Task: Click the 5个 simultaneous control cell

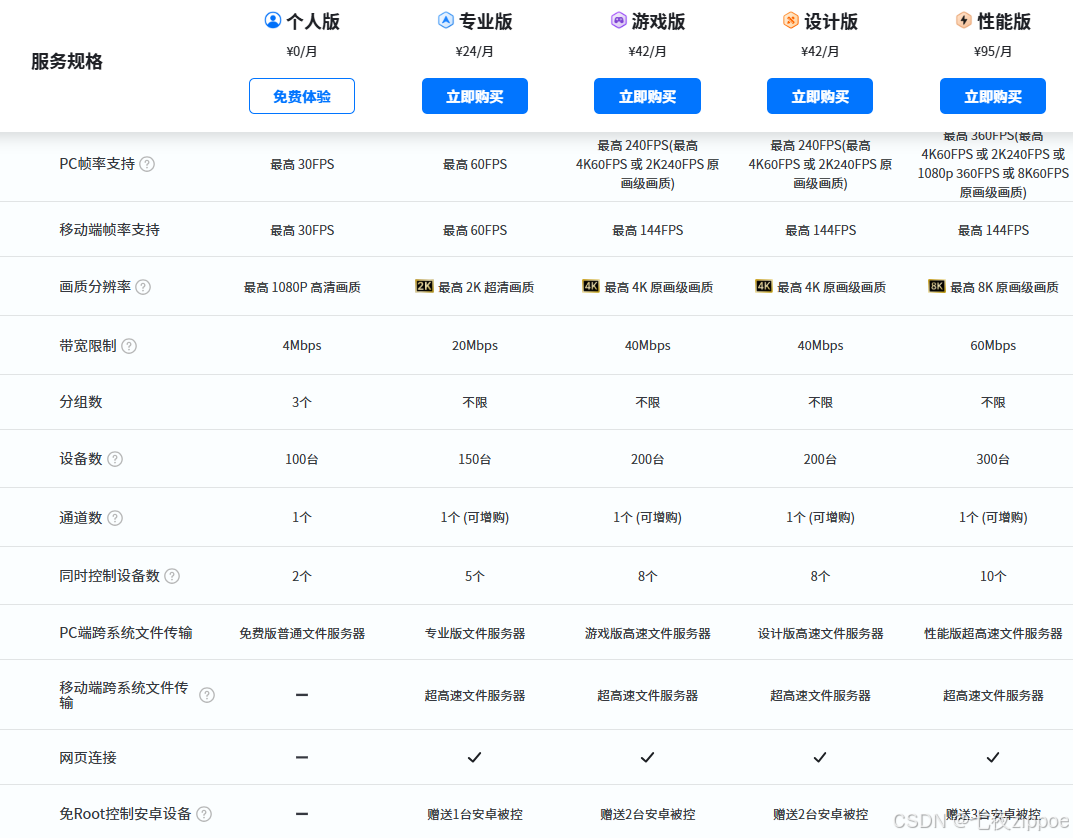Action: [475, 577]
